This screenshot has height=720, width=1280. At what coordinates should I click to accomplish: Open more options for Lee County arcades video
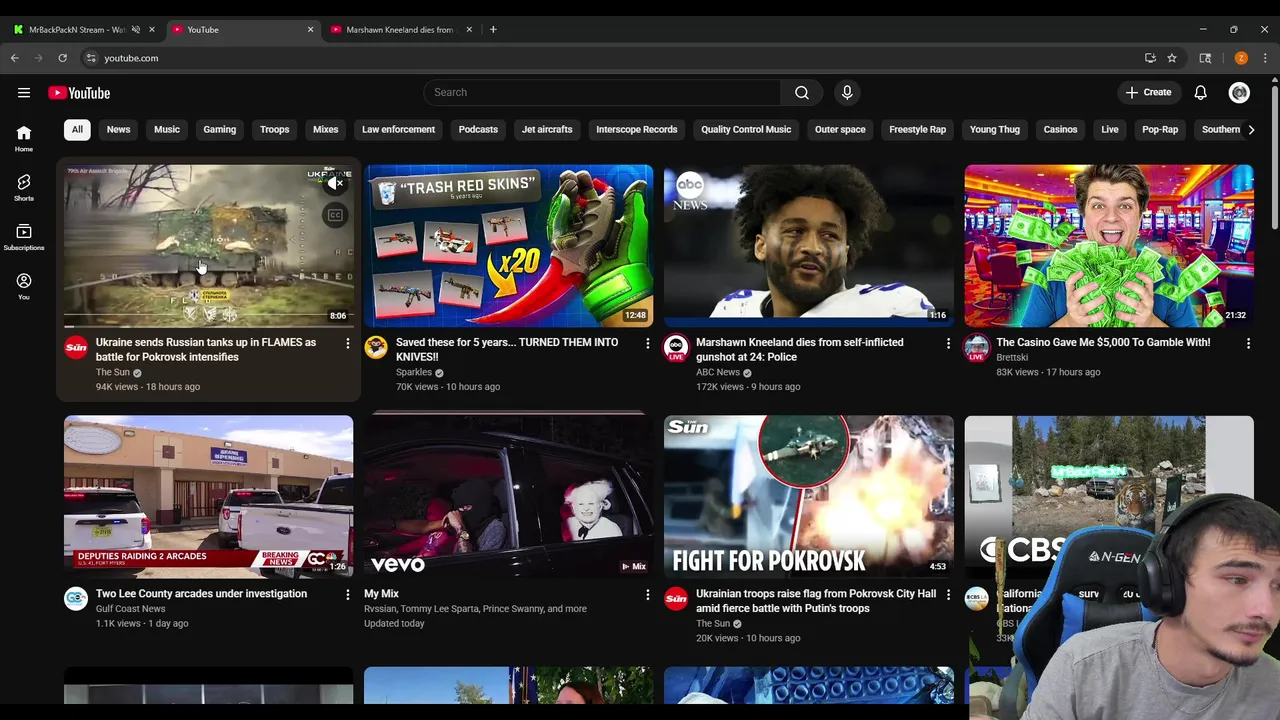[x=347, y=594]
